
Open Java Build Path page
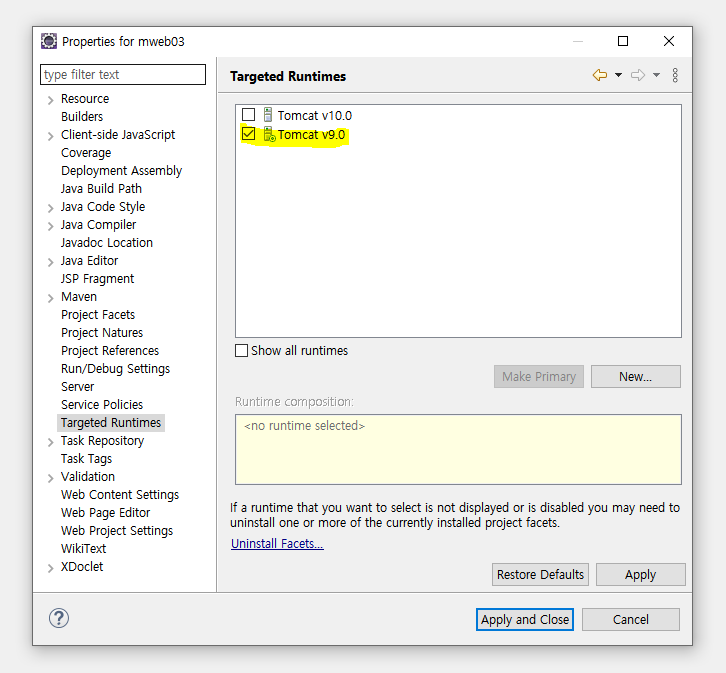click(101, 189)
